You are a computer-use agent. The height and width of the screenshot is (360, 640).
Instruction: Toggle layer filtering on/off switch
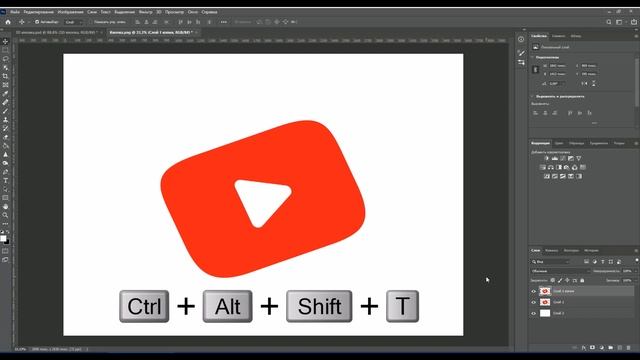(x=637, y=260)
